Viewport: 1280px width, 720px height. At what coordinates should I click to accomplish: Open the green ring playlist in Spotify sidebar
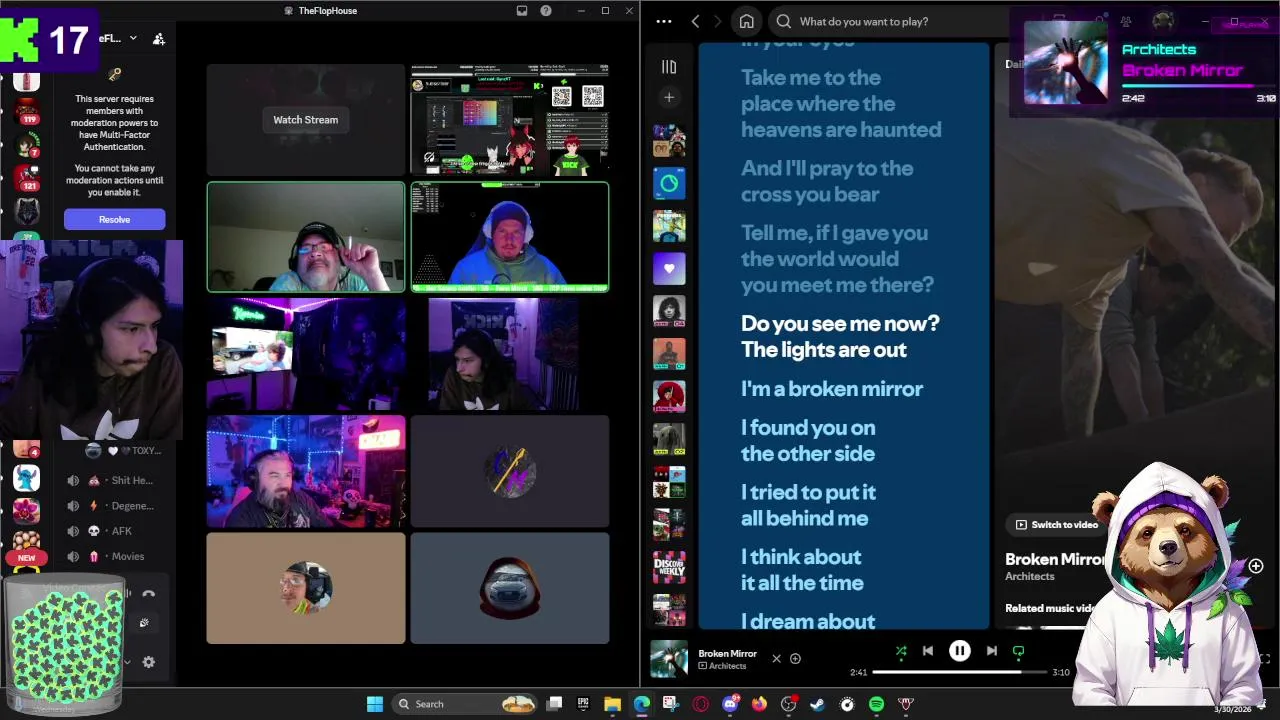pyautogui.click(x=669, y=183)
